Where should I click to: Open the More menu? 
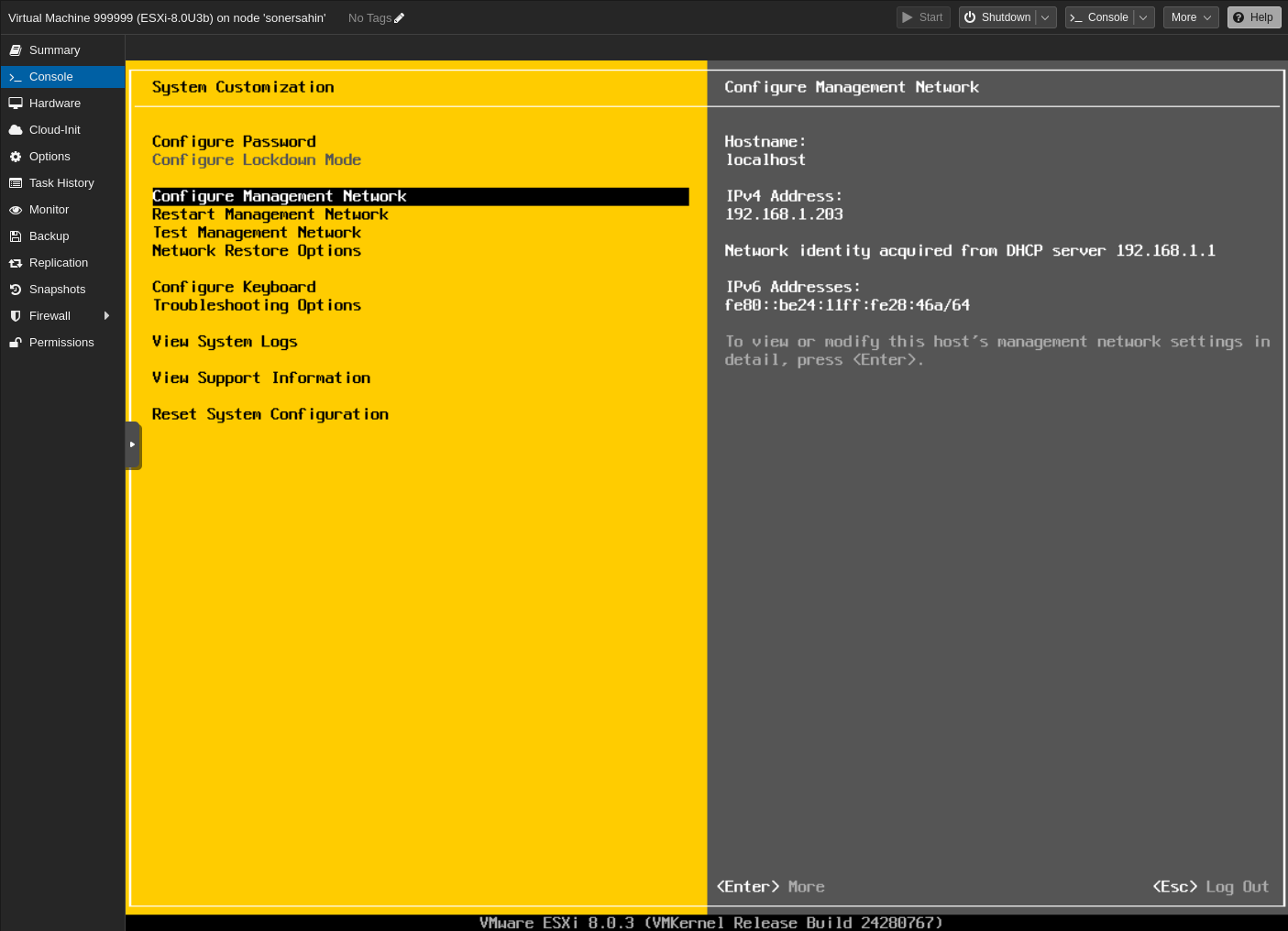[x=1190, y=16]
